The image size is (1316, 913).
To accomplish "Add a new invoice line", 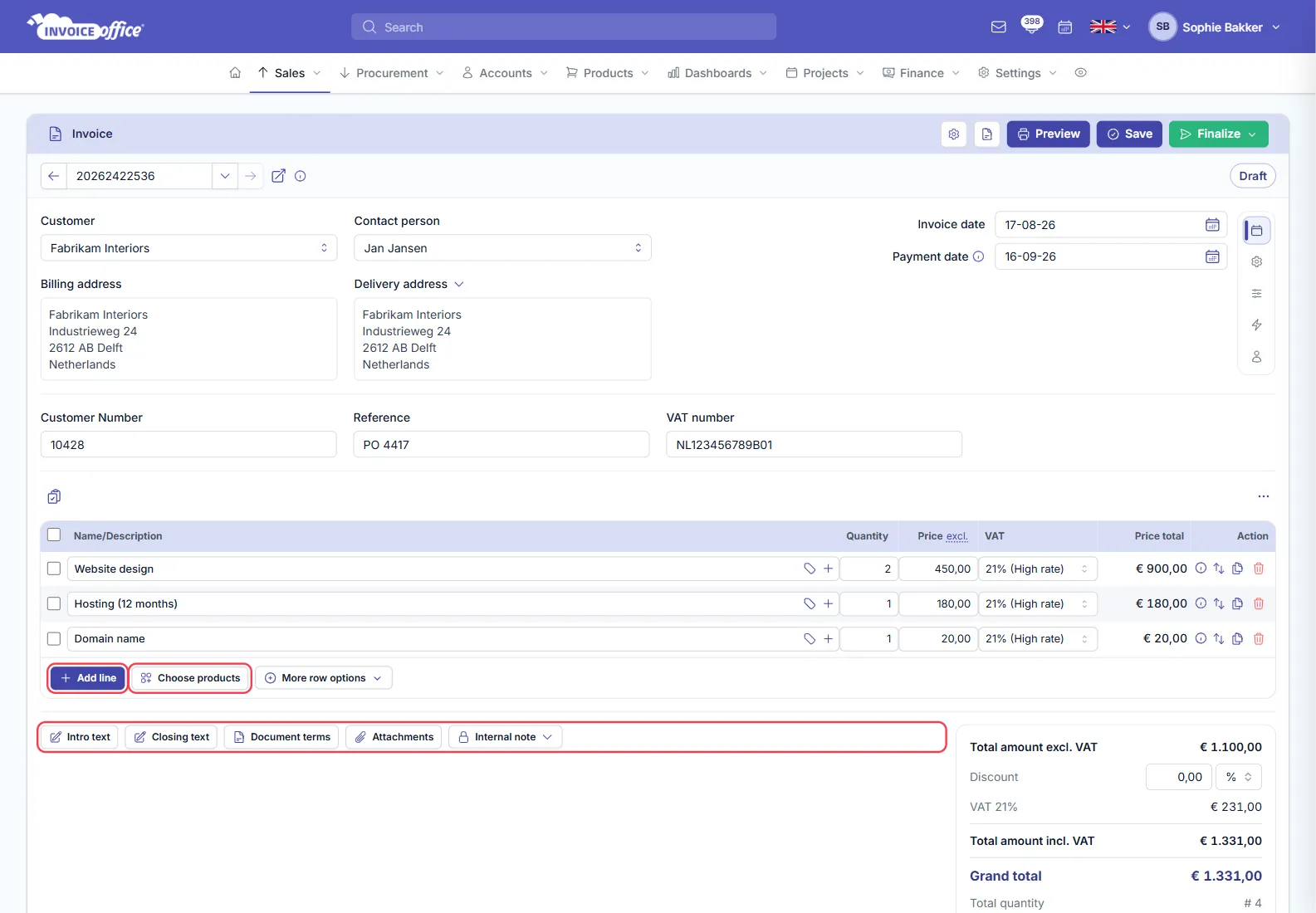I will pyautogui.click(x=88, y=678).
